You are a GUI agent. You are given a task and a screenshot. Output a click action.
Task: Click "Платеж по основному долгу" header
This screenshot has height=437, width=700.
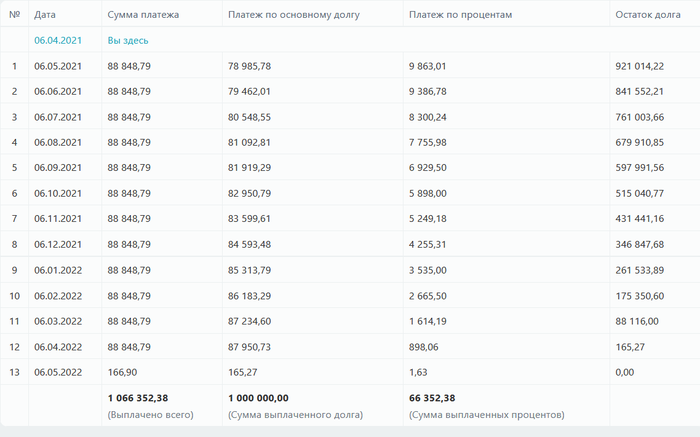(x=293, y=15)
